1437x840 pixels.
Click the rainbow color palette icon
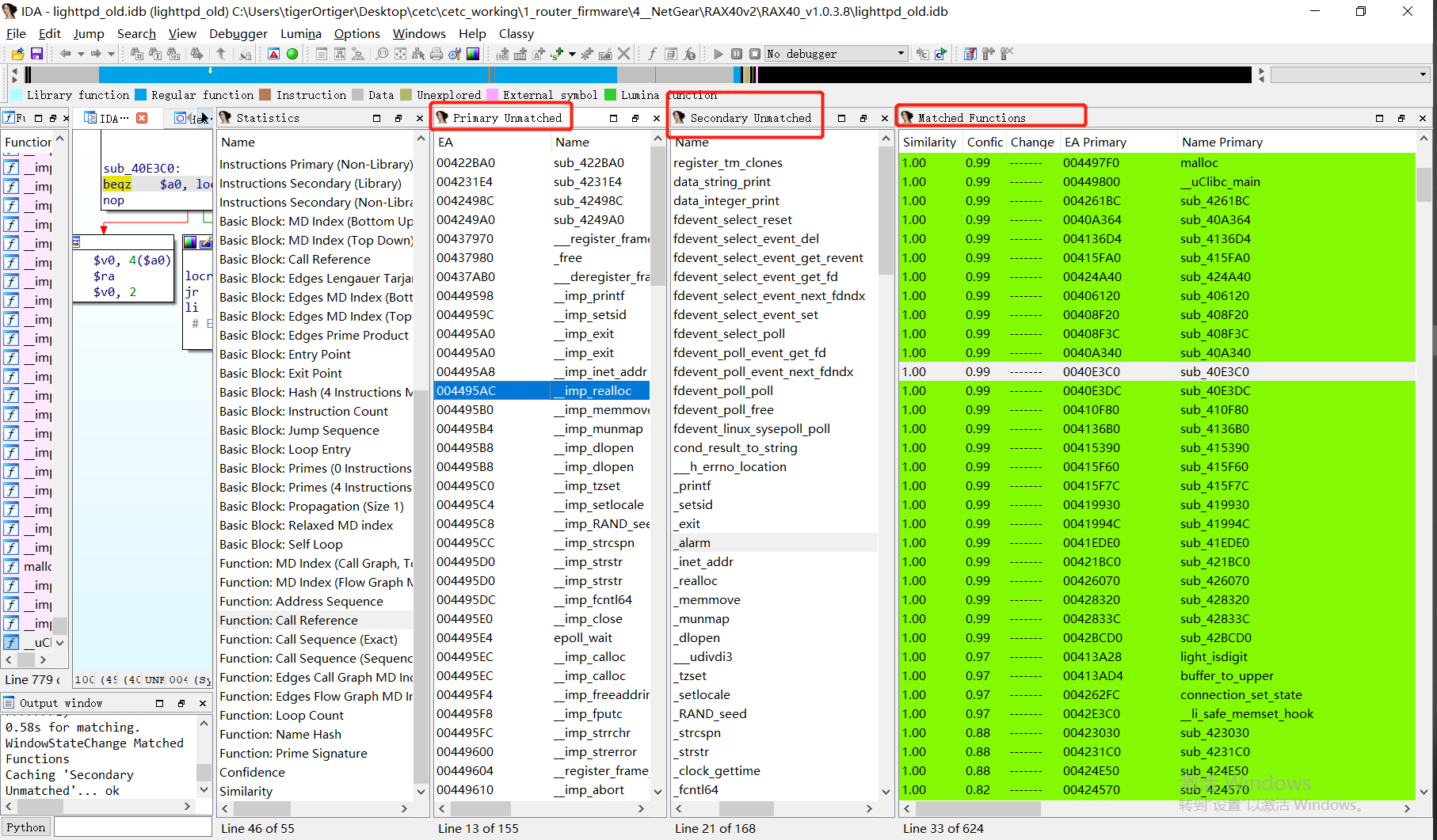[x=473, y=54]
